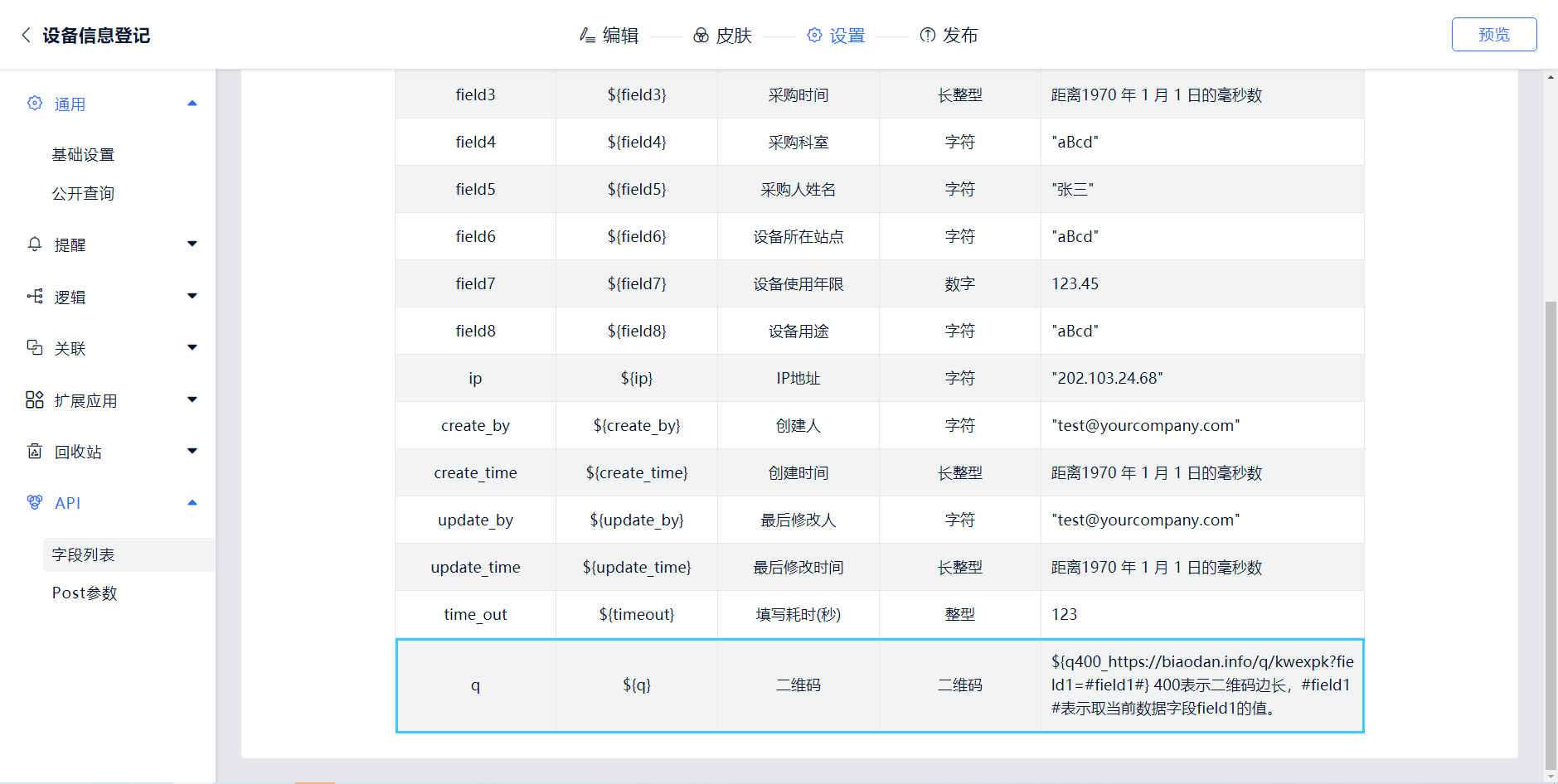Click the gear icon next to 通用
The width and height of the screenshot is (1558, 784).
point(35,104)
